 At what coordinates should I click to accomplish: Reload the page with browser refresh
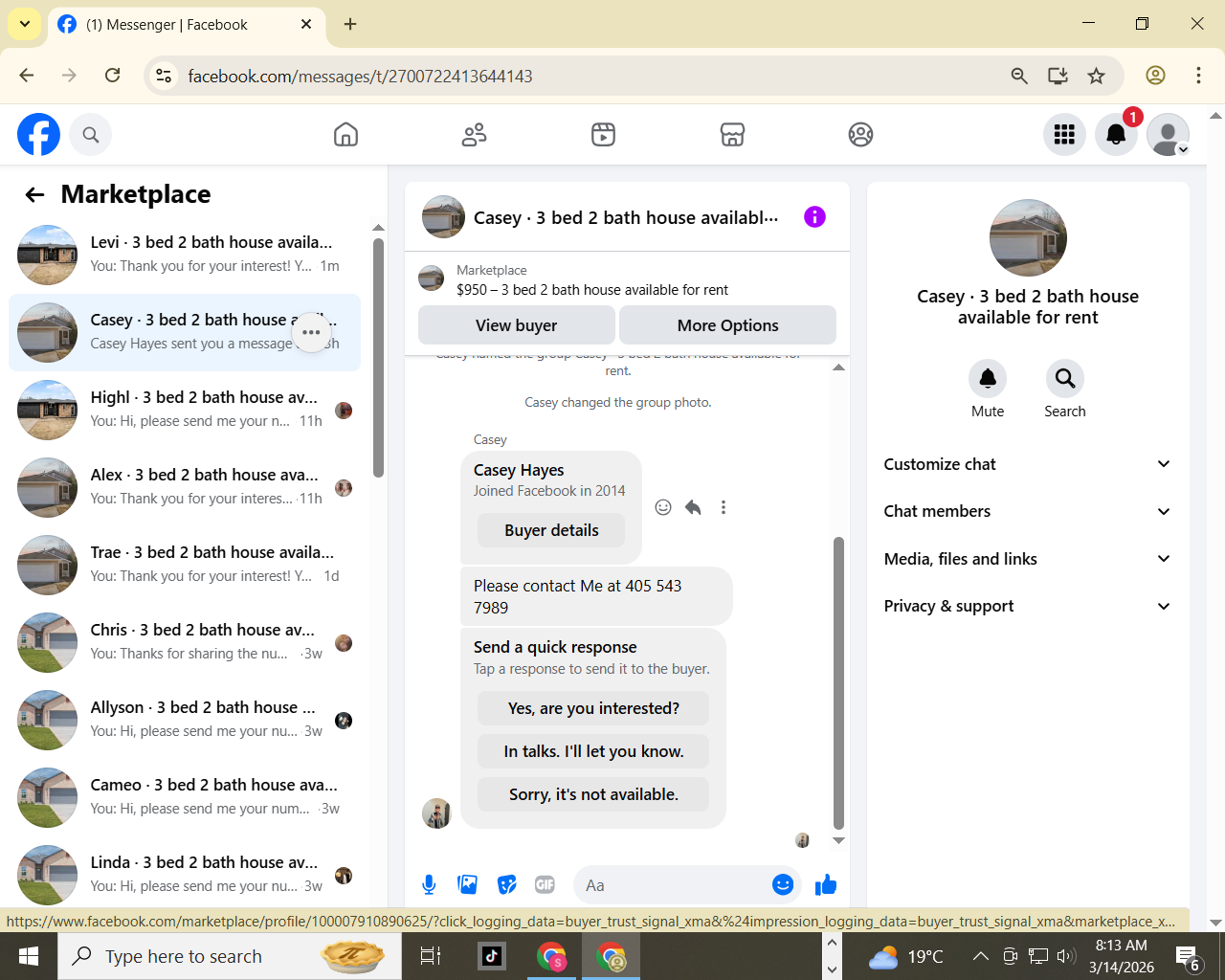point(112,76)
